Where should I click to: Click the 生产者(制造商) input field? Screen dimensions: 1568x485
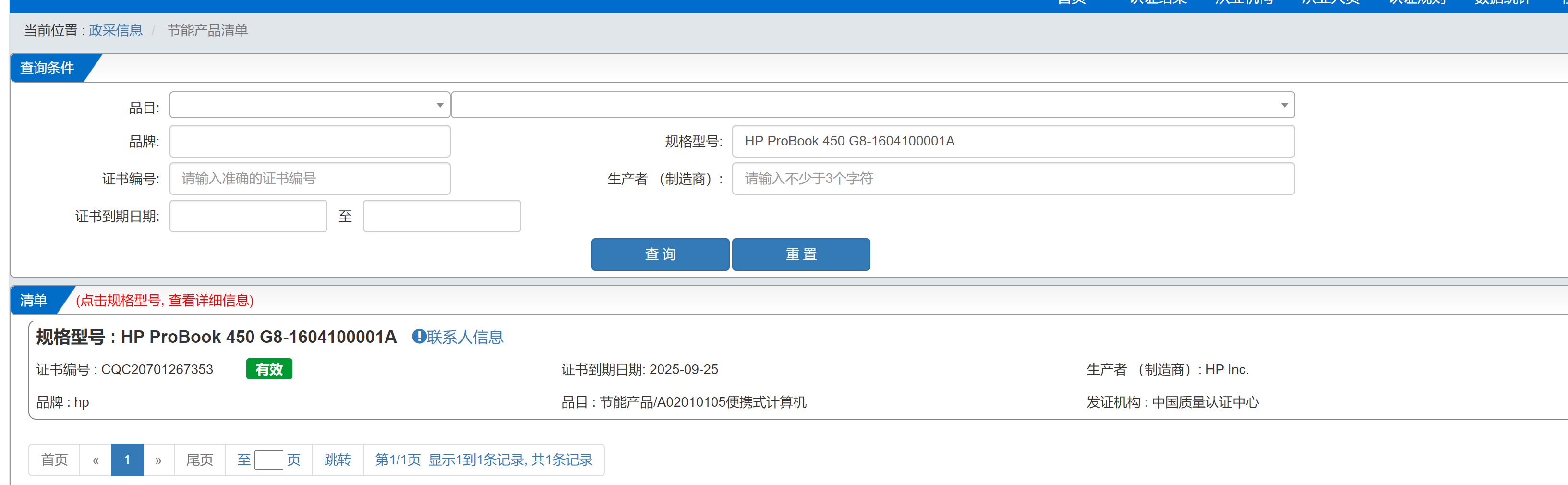click(1013, 178)
